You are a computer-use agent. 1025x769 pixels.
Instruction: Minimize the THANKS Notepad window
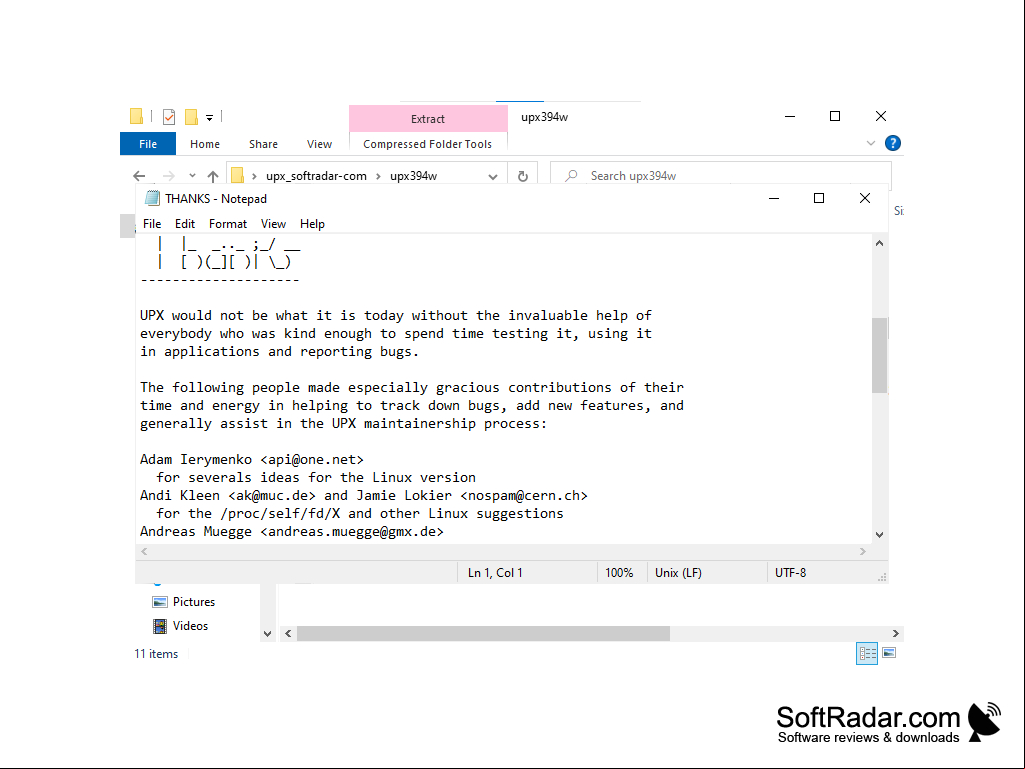(774, 198)
